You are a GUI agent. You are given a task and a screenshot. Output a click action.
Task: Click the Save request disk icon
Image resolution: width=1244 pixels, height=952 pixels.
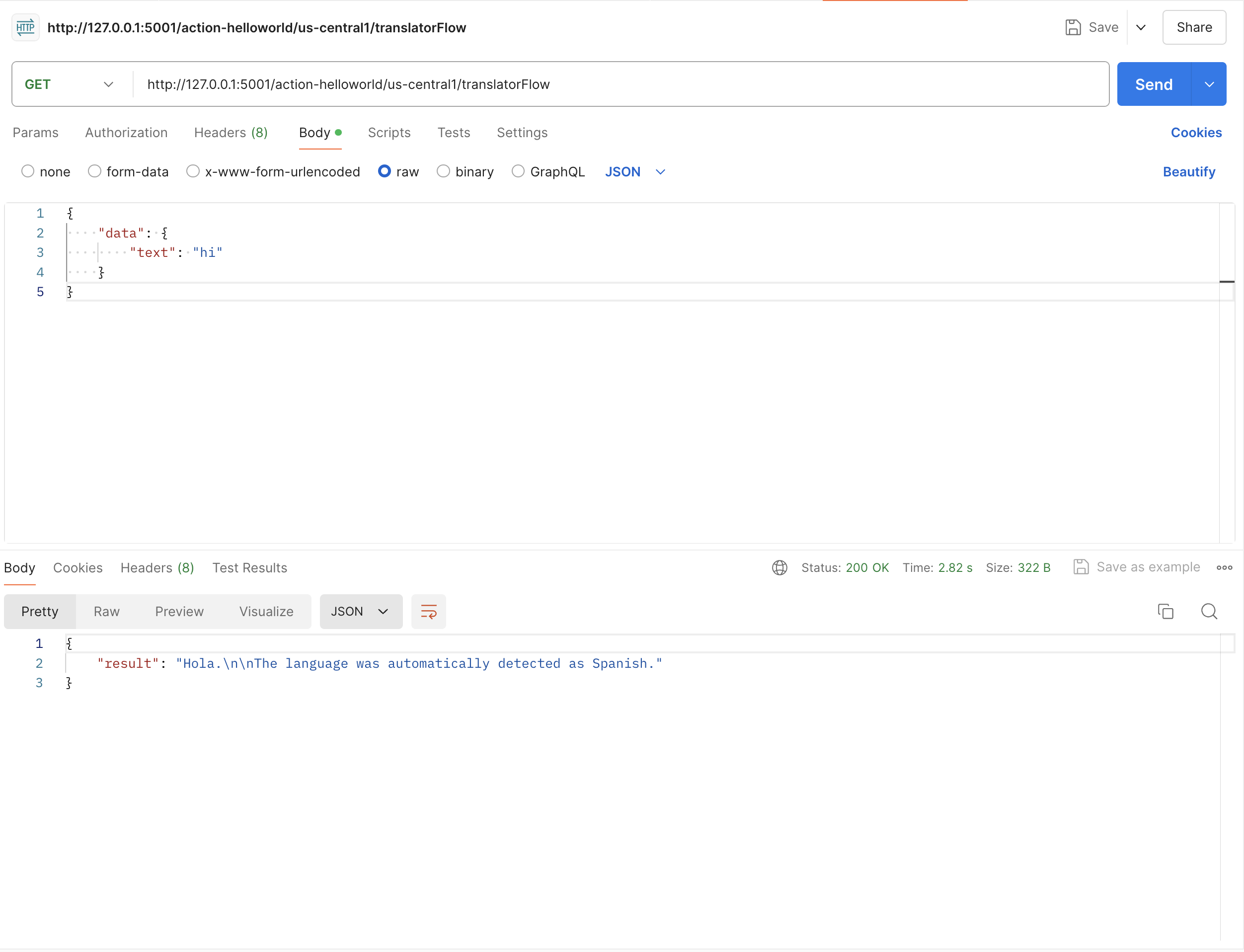tap(1073, 27)
